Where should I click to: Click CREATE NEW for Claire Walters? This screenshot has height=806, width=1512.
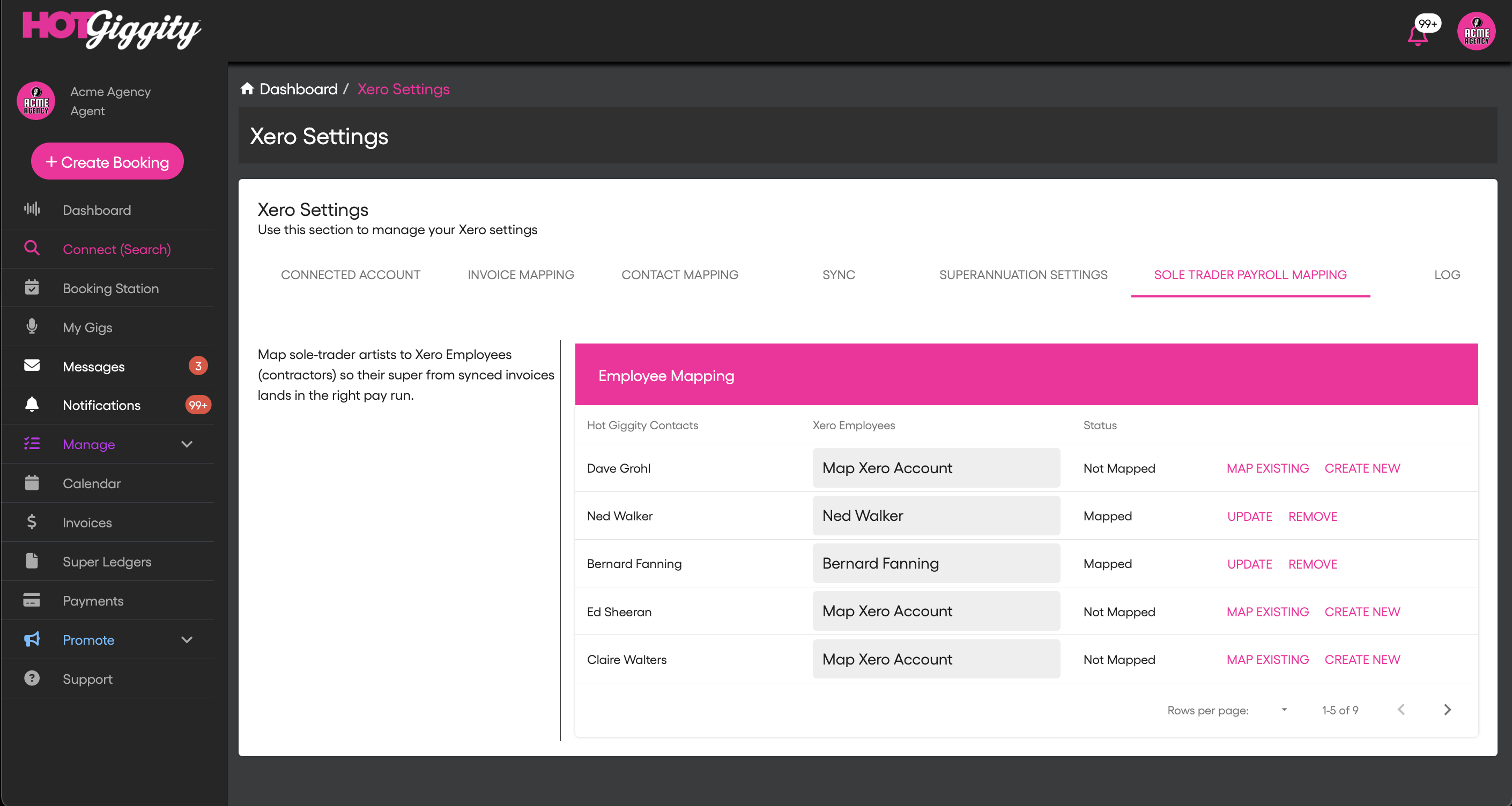[x=1362, y=659]
